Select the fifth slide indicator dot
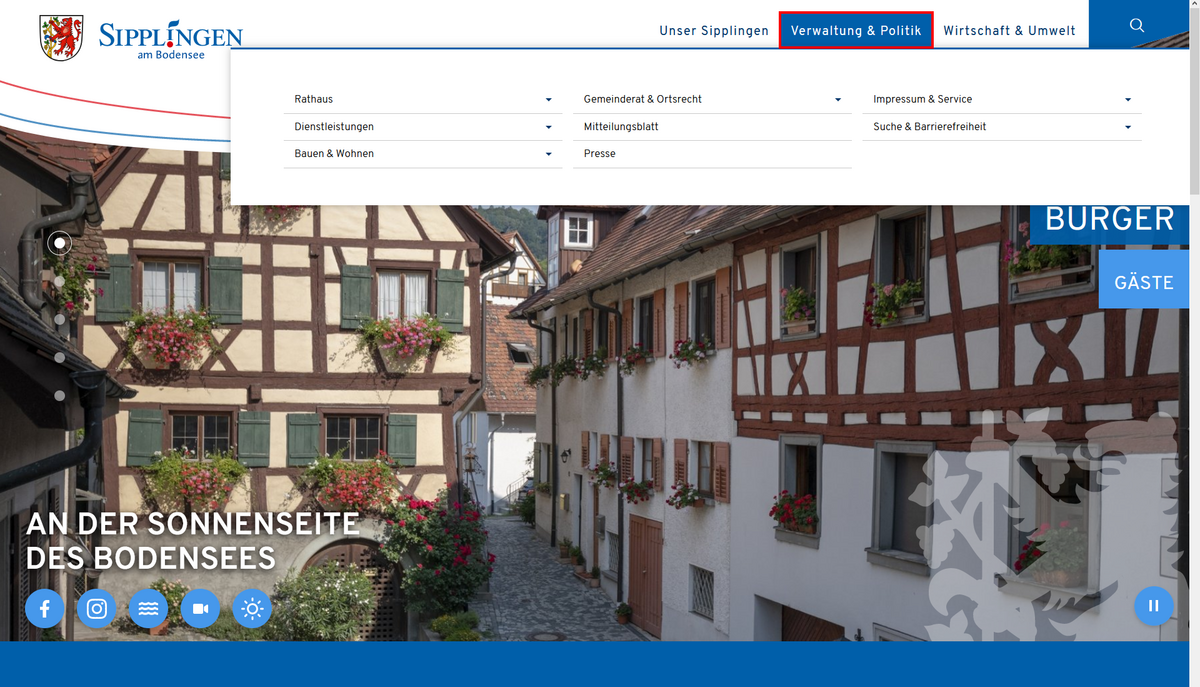1200x687 pixels. tap(60, 395)
